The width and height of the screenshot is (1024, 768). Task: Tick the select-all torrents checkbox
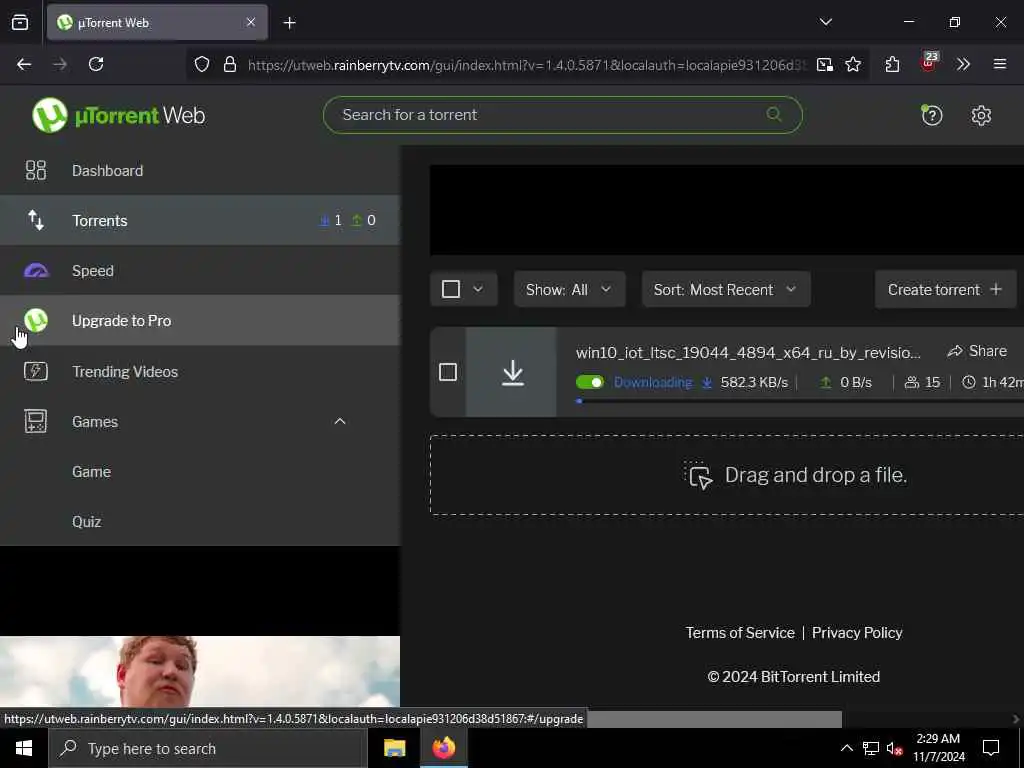[451, 289]
